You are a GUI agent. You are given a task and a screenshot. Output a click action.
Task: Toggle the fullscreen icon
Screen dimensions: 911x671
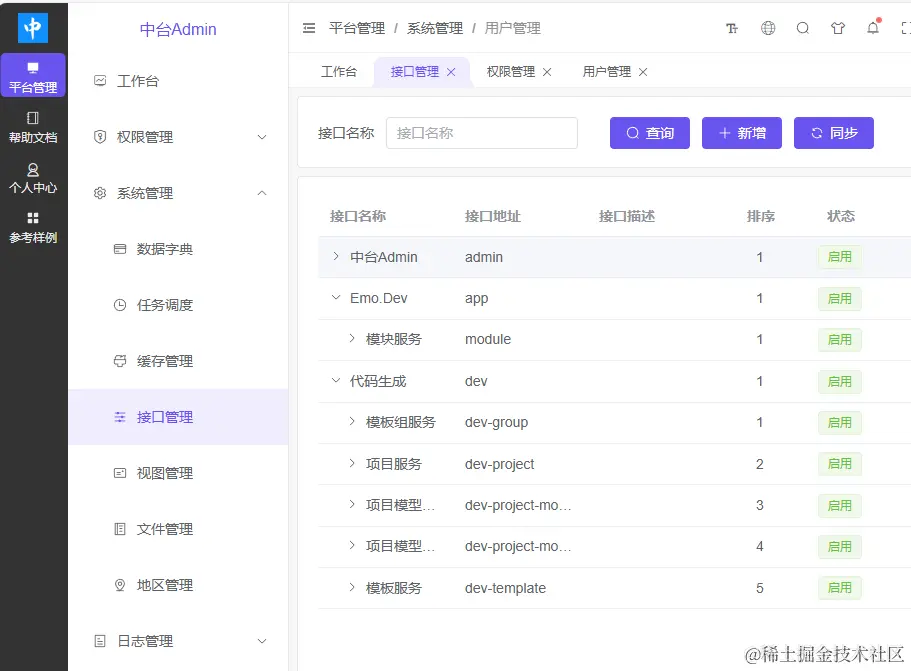click(906, 28)
